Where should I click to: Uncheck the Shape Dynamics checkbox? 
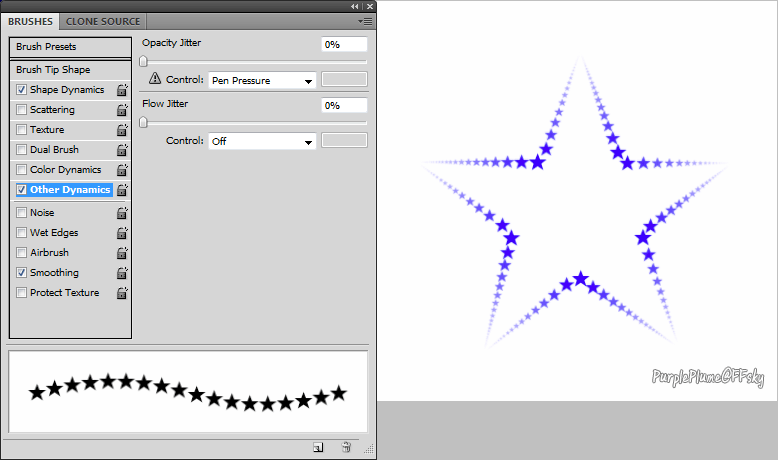pos(21,90)
